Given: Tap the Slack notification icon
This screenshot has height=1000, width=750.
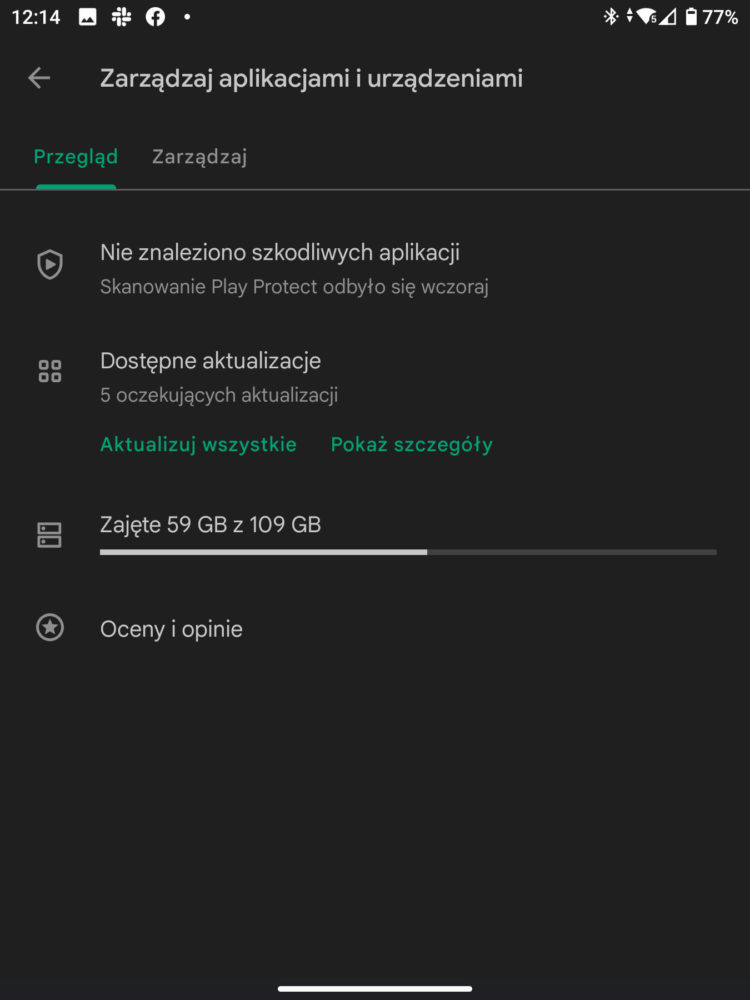Looking at the screenshot, I should coord(121,17).
